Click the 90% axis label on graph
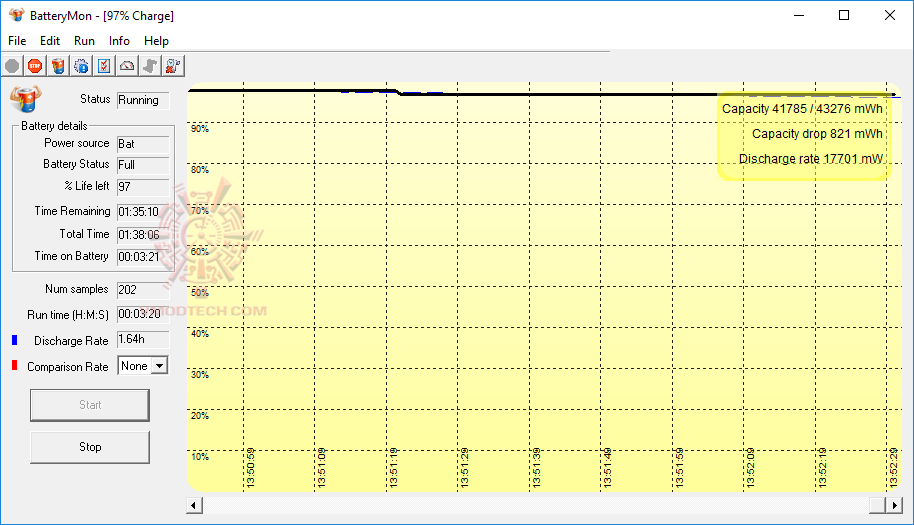Image resolution: width=914 pixels, height=525 pixels. click(x=200, y=129)
